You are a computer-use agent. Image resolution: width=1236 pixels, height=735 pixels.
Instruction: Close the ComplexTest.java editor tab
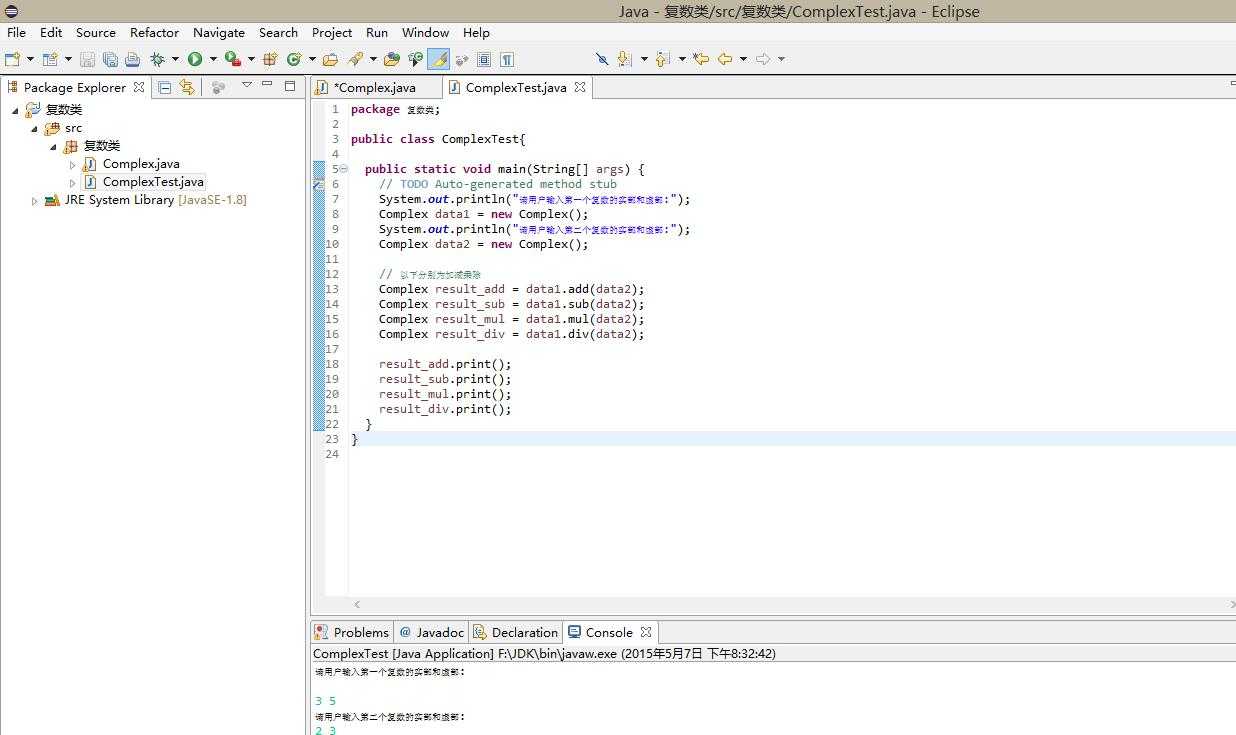[x=579, y=87]
